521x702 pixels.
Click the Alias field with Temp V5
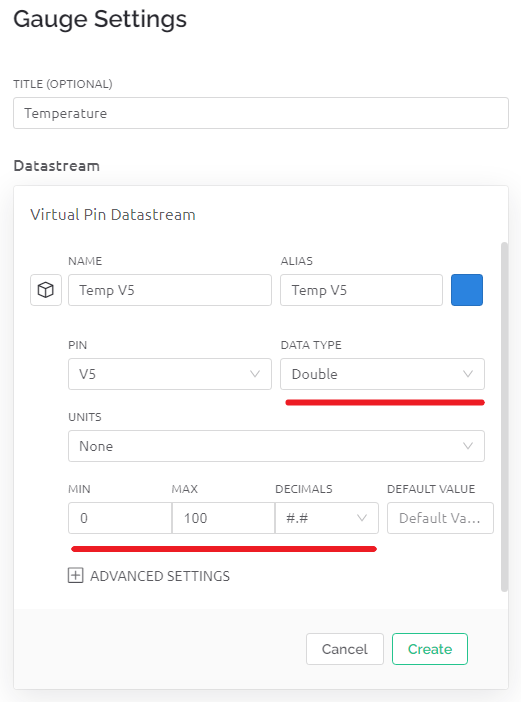(361, 290)
